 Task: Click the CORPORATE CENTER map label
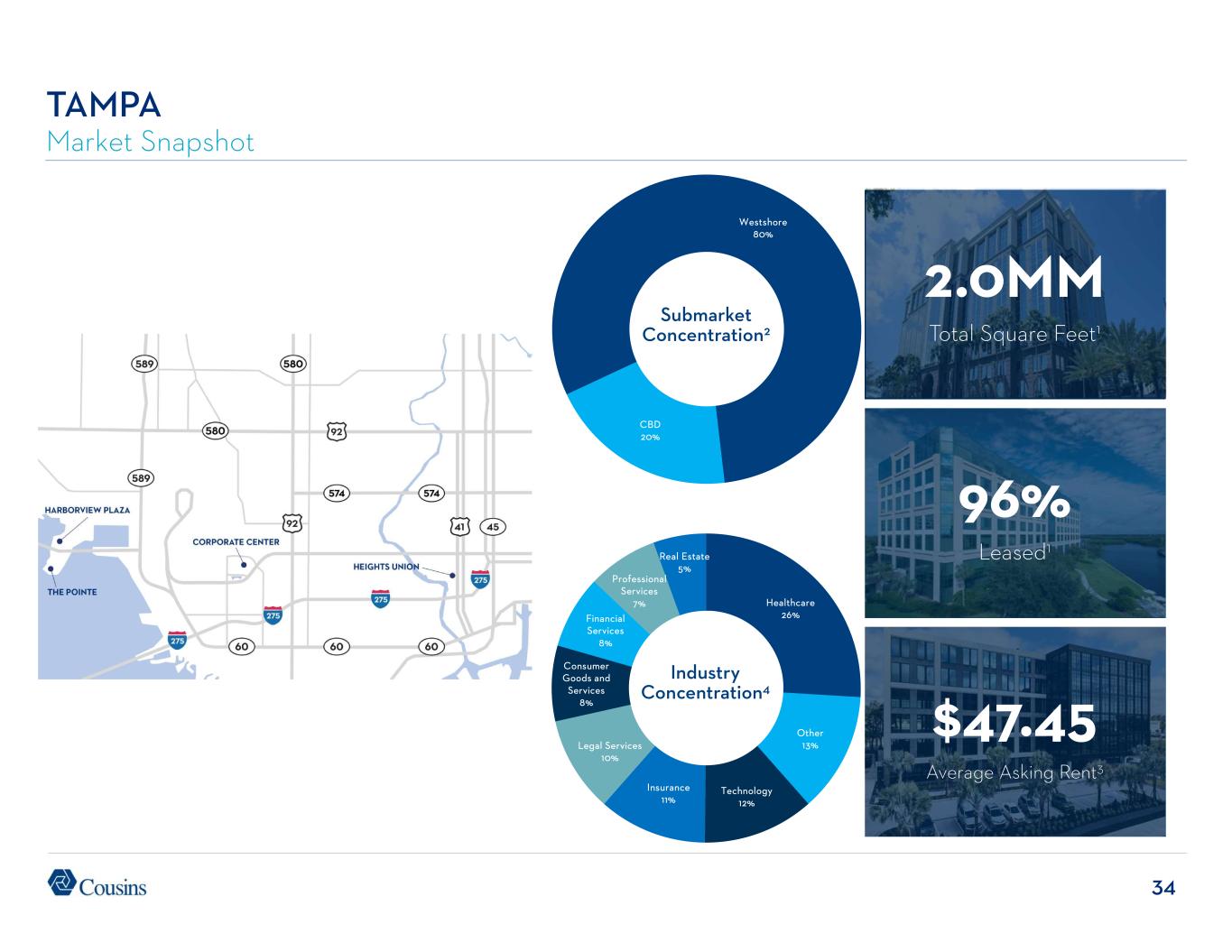[x=236, y=542]
